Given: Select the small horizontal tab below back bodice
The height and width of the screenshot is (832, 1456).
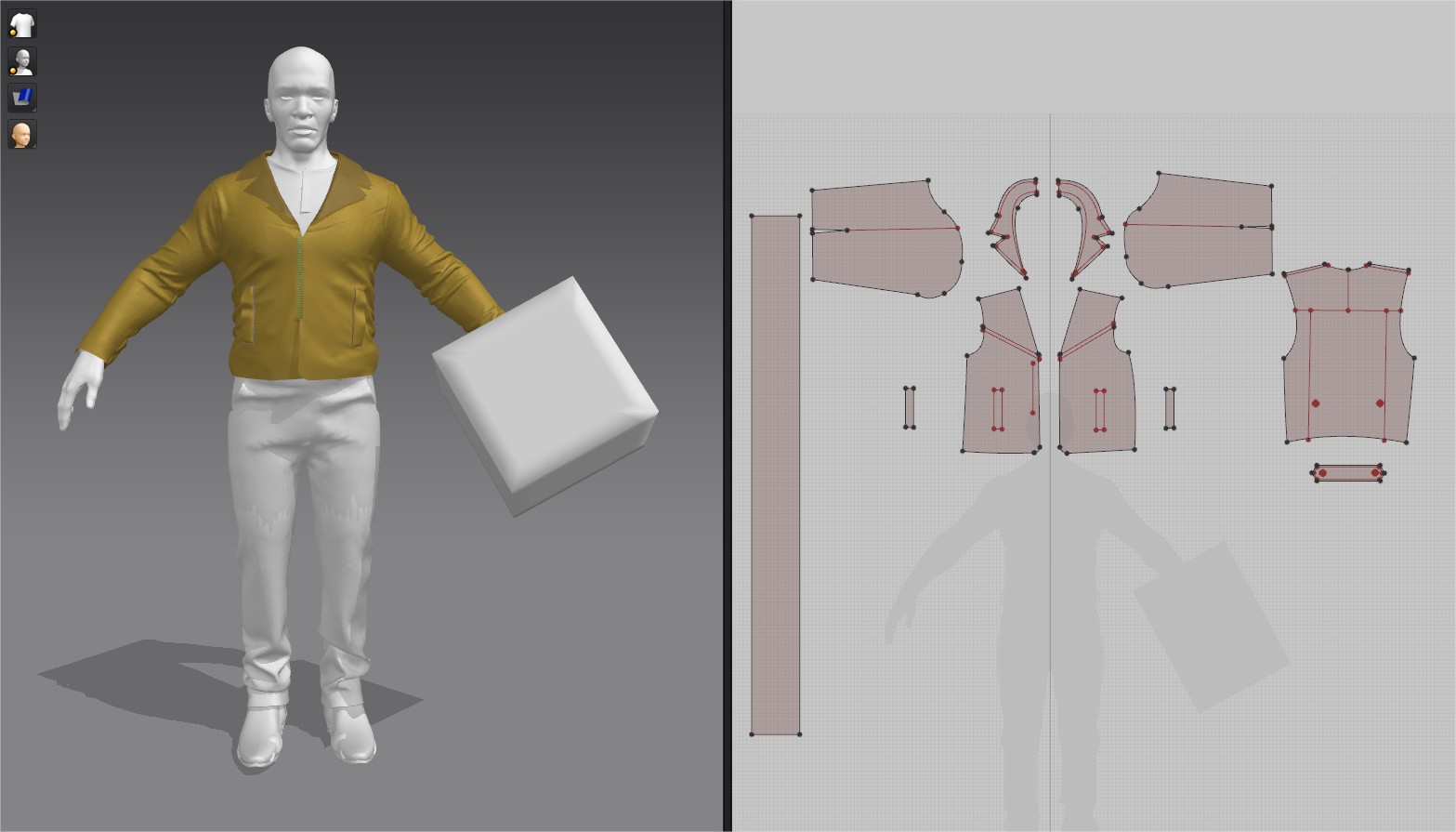Looking at the screenshot, I should pos(1348,473).
